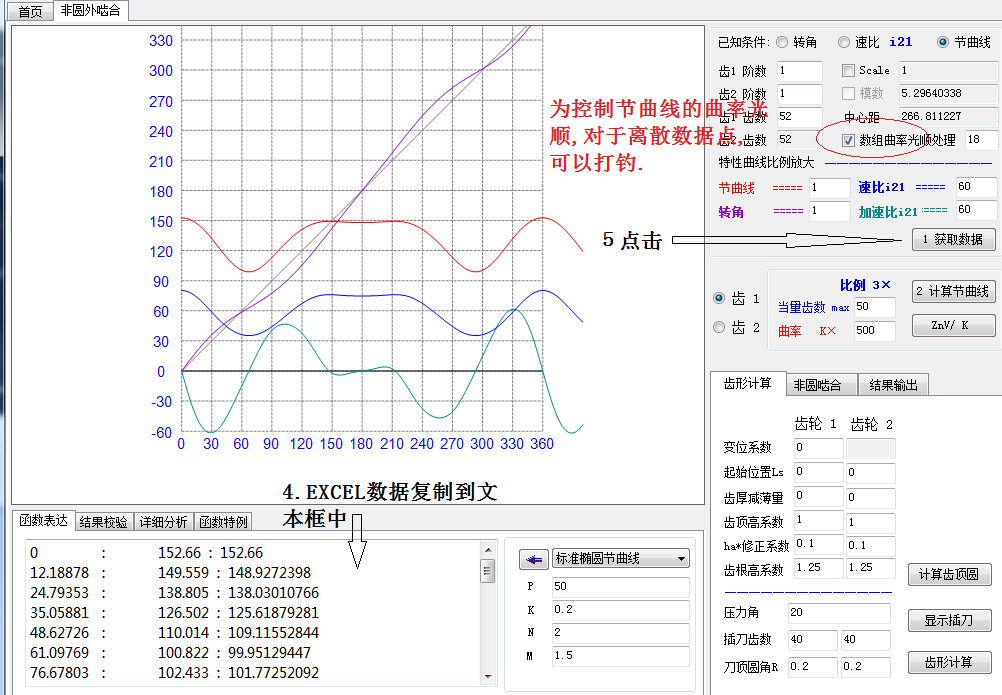Click the 2 计算节曲线 button
1002x695 pixels.
953,291
